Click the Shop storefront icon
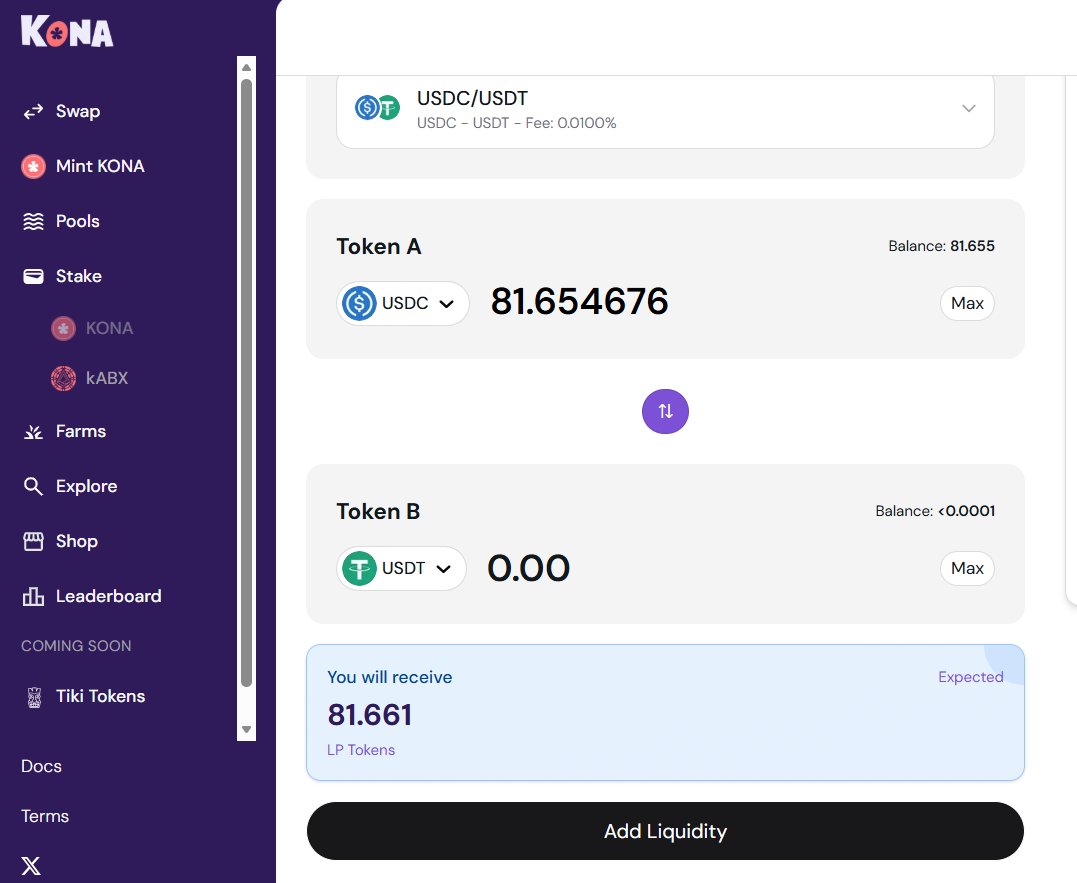Screen dimensions: 1077x883 (33, 541)
